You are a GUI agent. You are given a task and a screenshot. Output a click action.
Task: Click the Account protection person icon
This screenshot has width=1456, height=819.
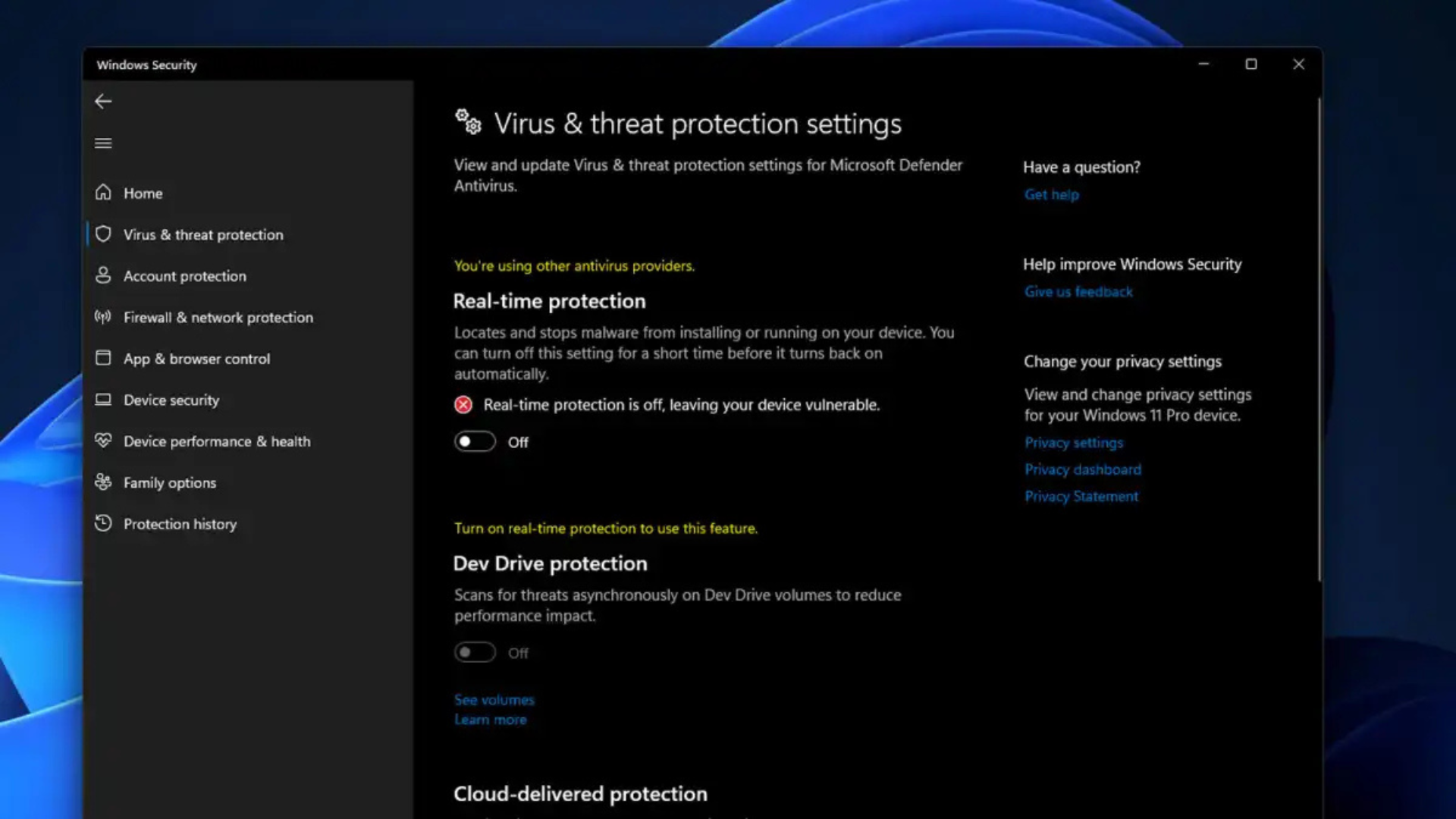point(104,276)
